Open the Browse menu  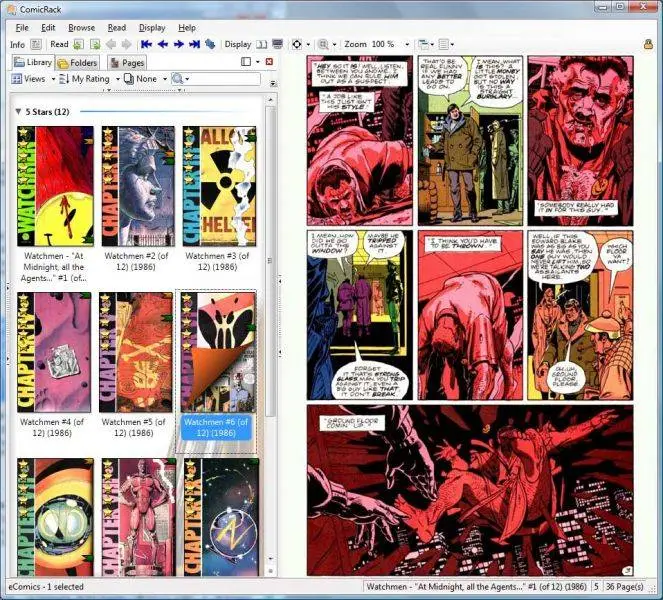coord(82,28)
